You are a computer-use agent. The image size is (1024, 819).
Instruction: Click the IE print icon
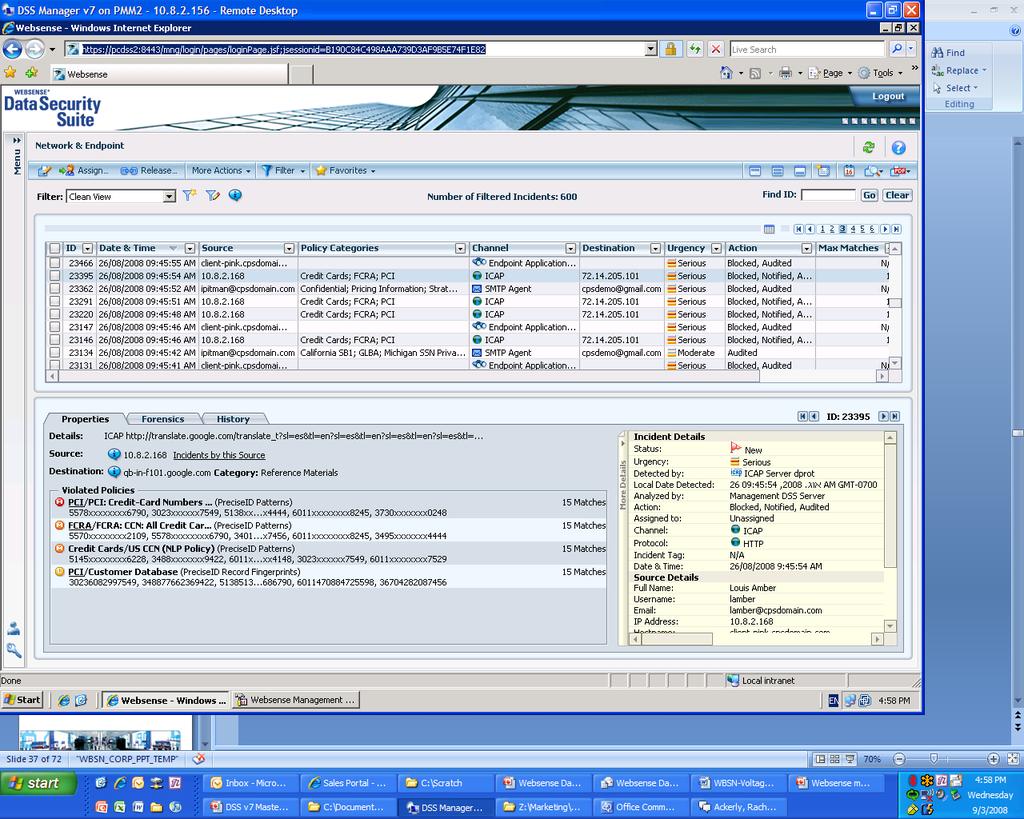(785, 73)
